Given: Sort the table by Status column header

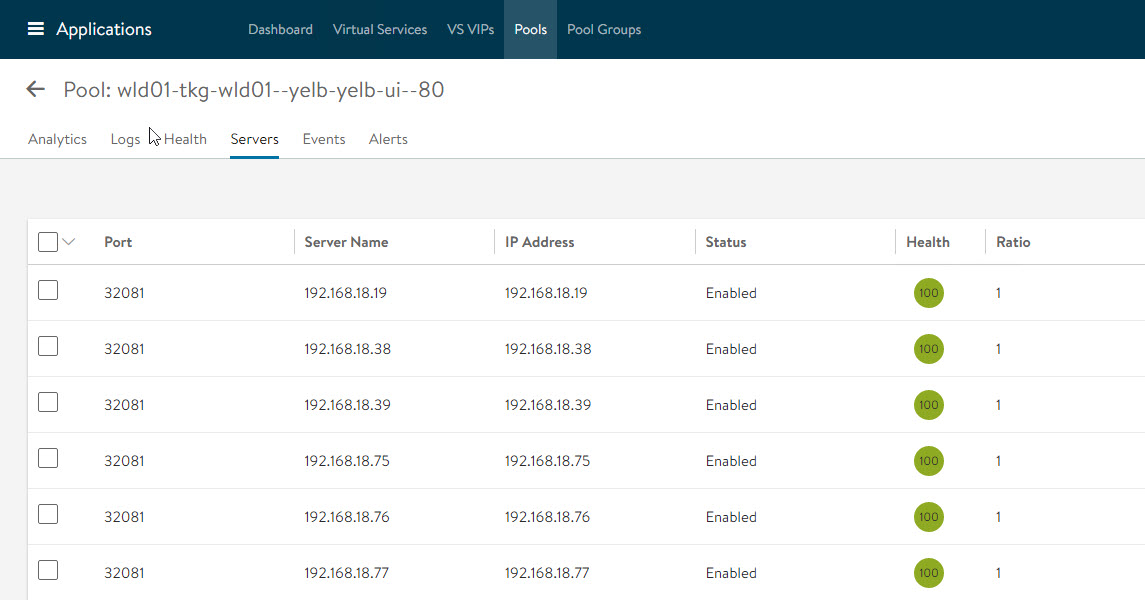Looking at the screenshot, I should pos(725,242).
